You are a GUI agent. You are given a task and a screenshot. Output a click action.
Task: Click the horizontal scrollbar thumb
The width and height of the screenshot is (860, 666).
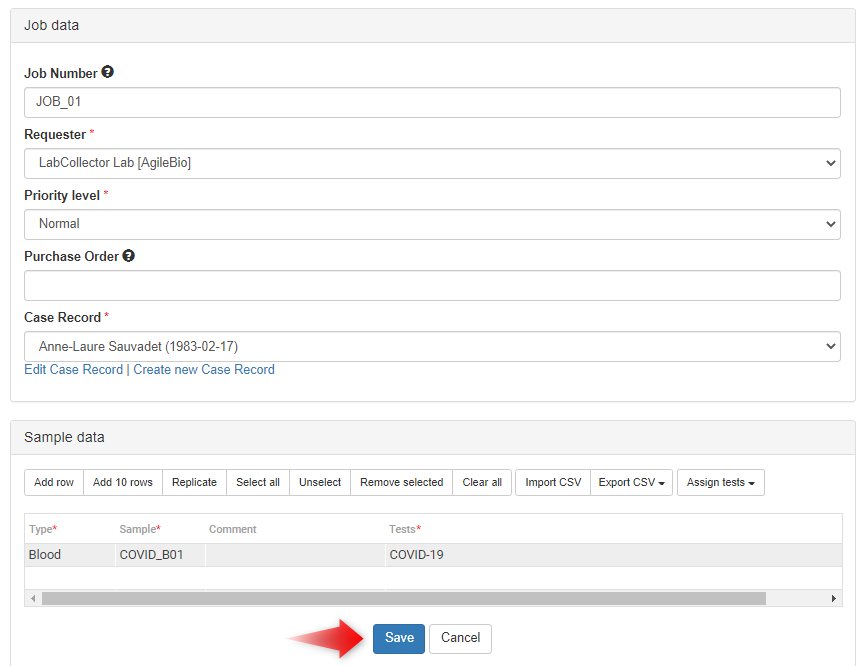pyautogui.click(x=404, y=598)
